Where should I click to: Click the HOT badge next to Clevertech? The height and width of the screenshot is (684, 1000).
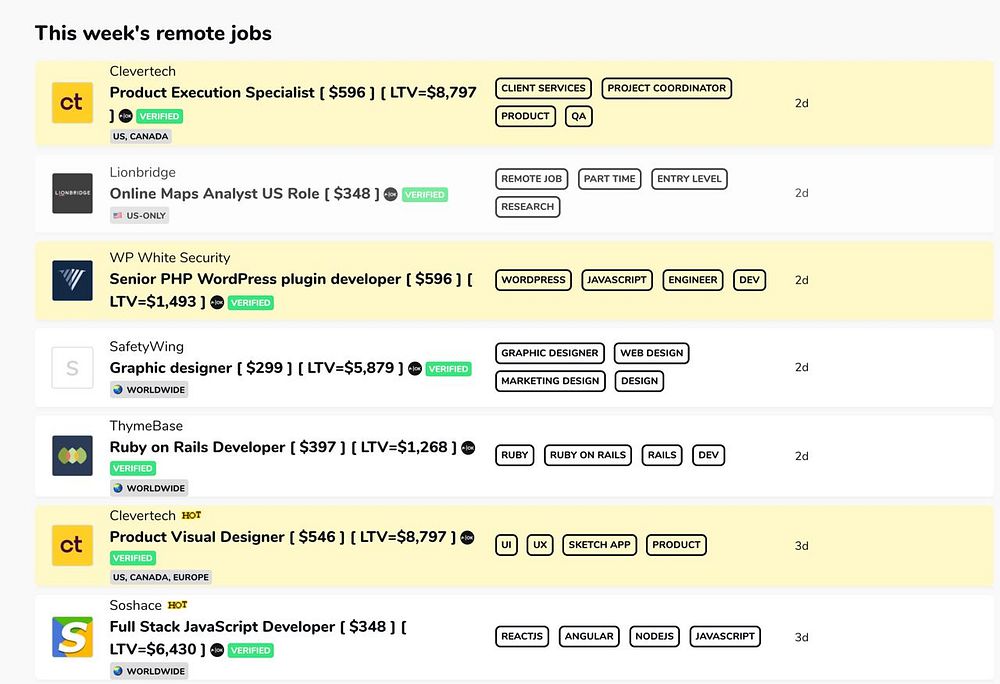point(191,515)
